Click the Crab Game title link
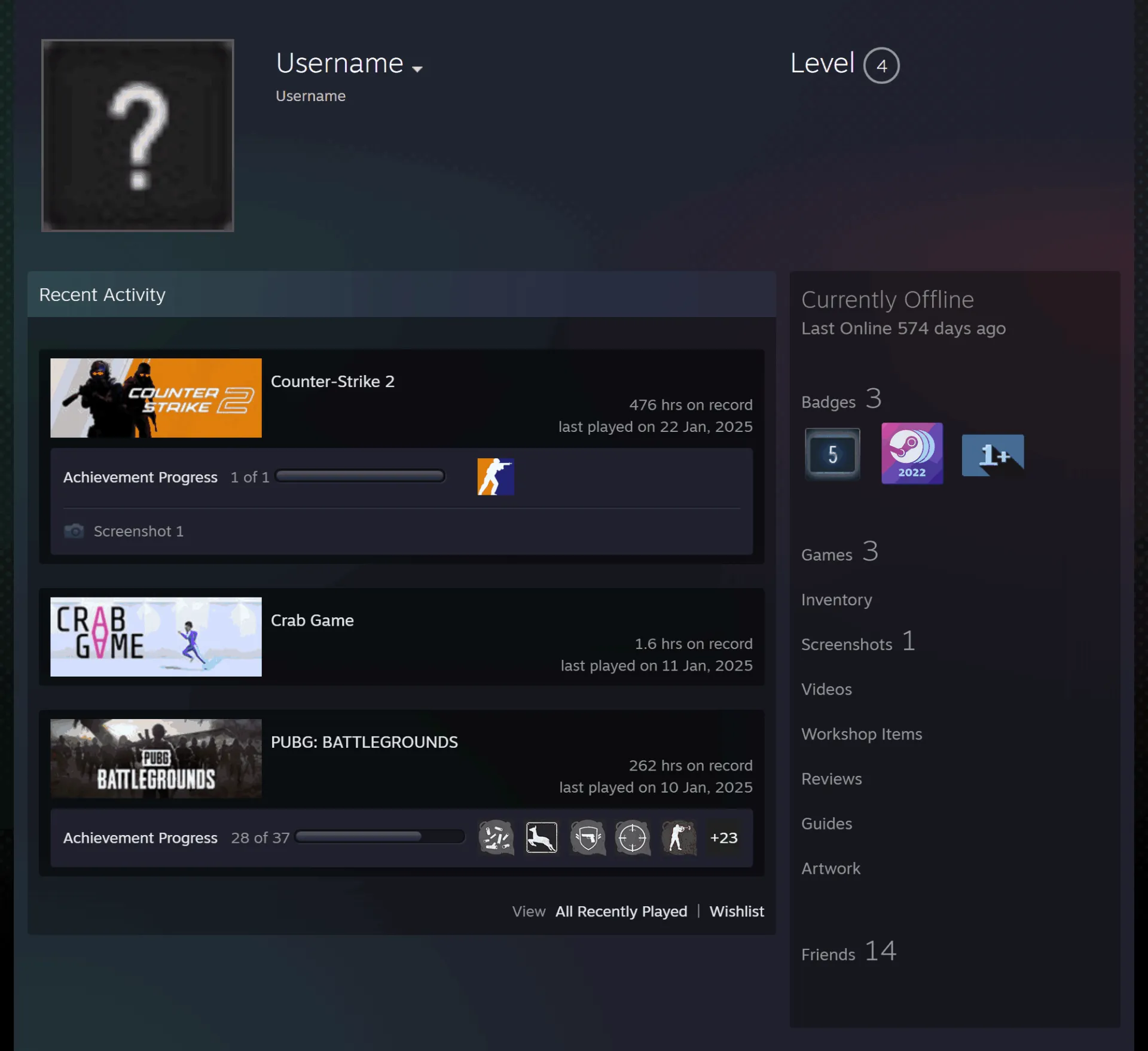This screenshot has width=1148, height=1051. pyautogui.click(x=312, y=621)
